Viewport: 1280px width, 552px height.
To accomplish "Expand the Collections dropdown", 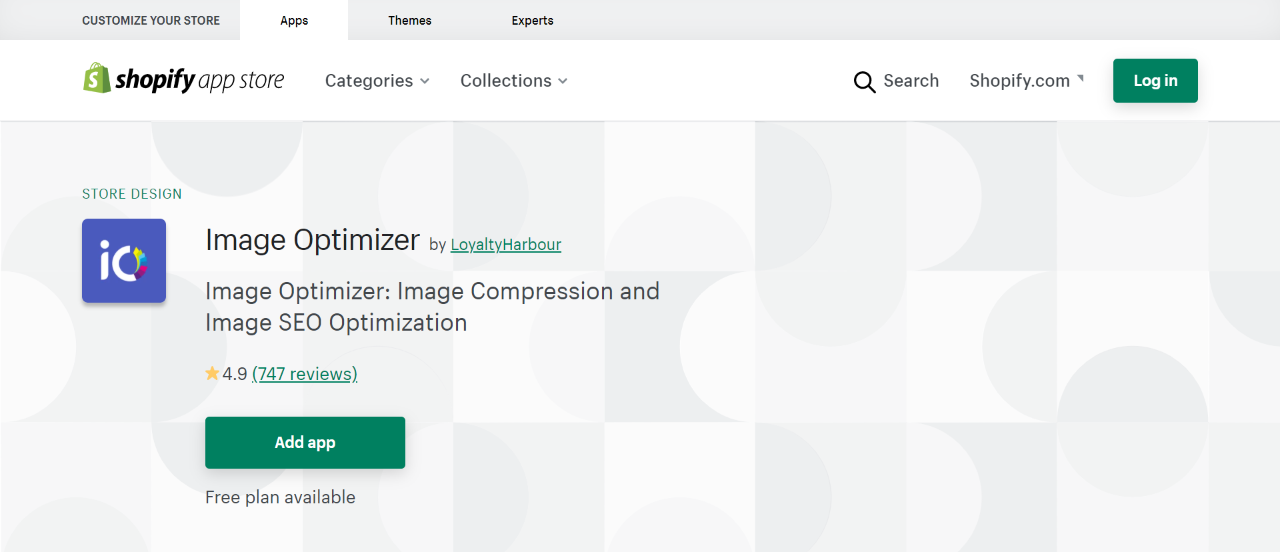I will [x=514, y=81].
